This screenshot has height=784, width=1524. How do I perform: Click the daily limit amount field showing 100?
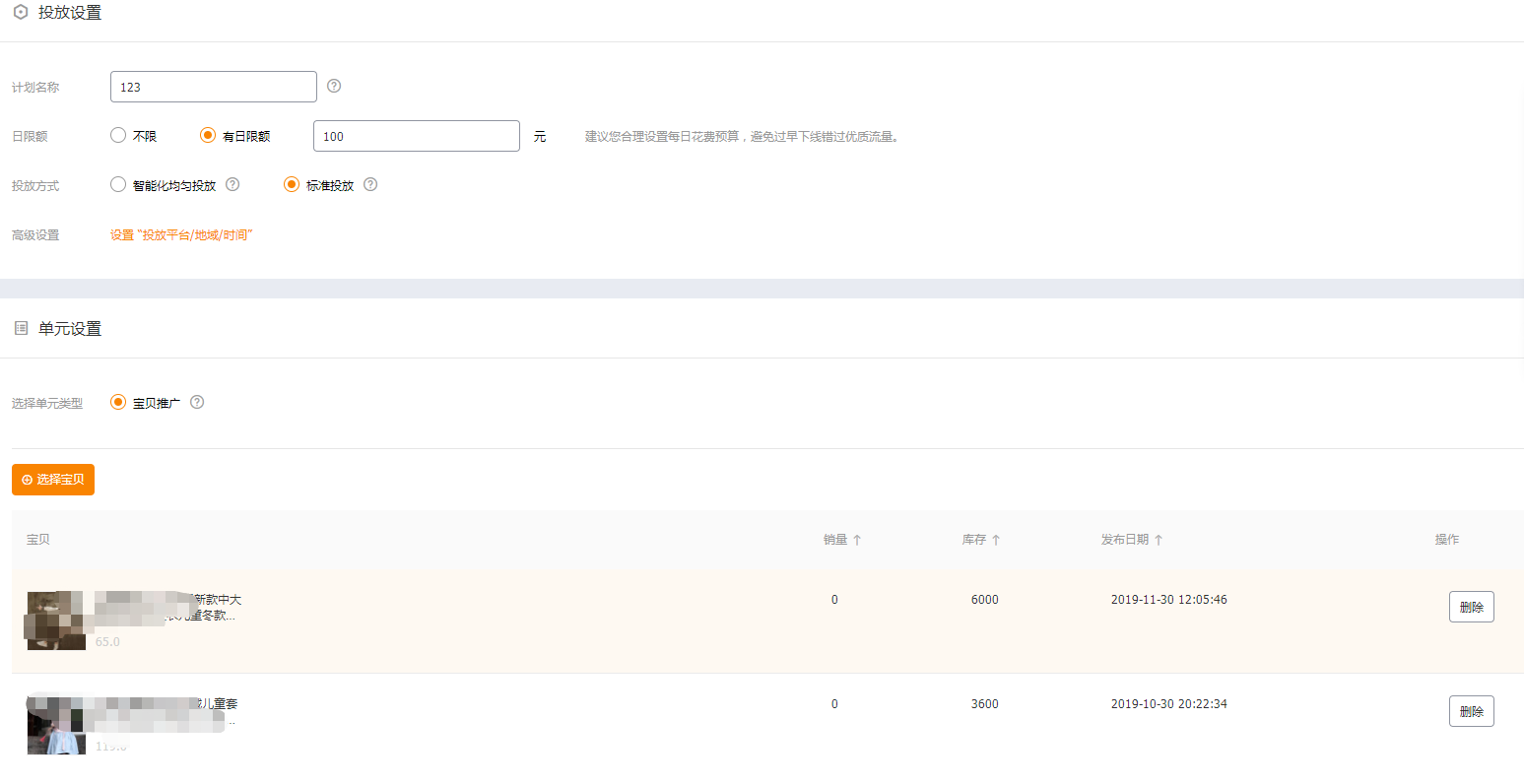pyautogui.click(x=416, y=136)
